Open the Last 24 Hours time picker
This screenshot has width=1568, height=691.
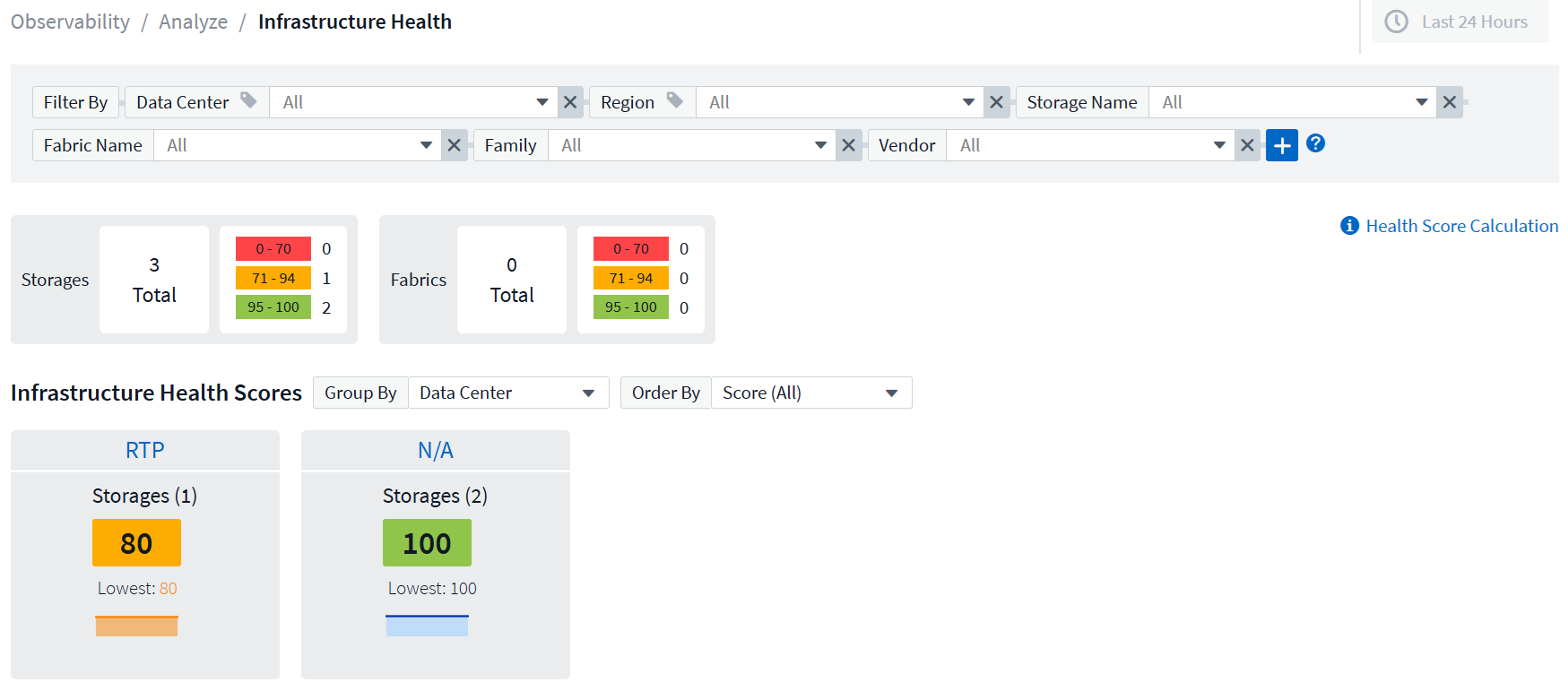[1460, 22]
